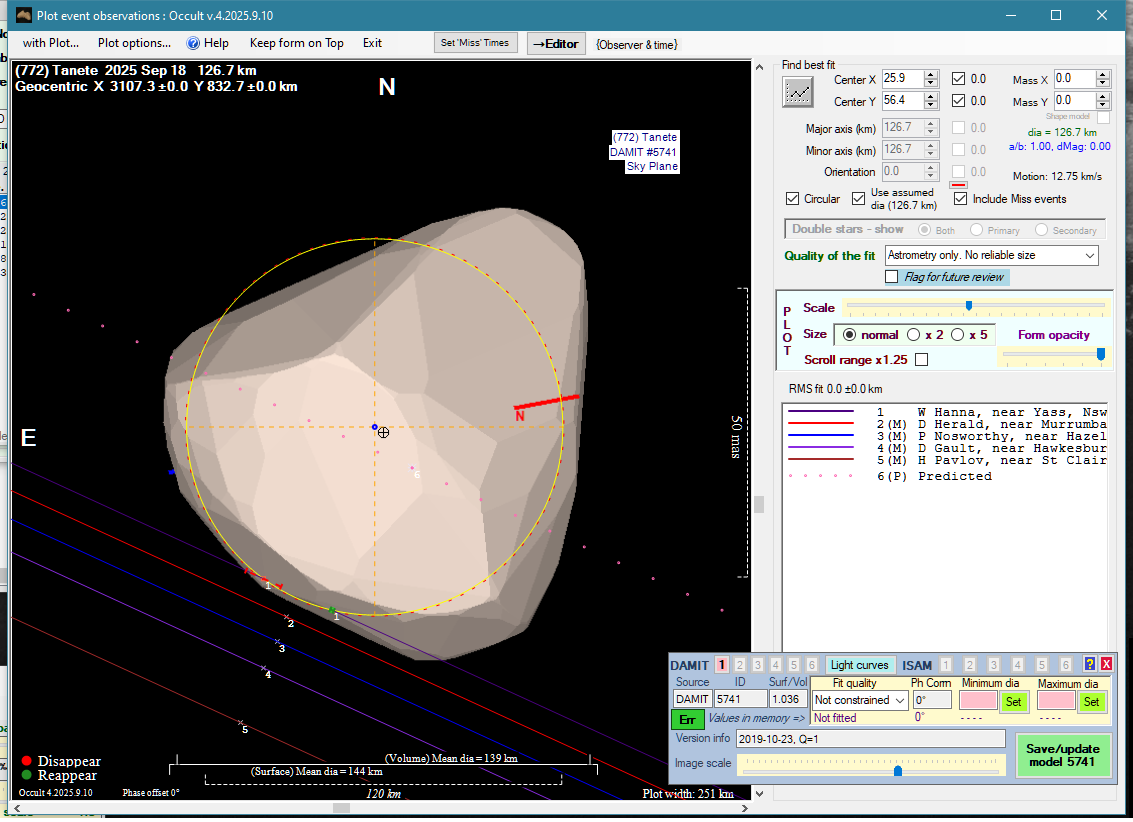Image resolution: width=1133 pixels, height=822 pixels.
Task: Select DAMIT model number 1
Action: [721, 665]
